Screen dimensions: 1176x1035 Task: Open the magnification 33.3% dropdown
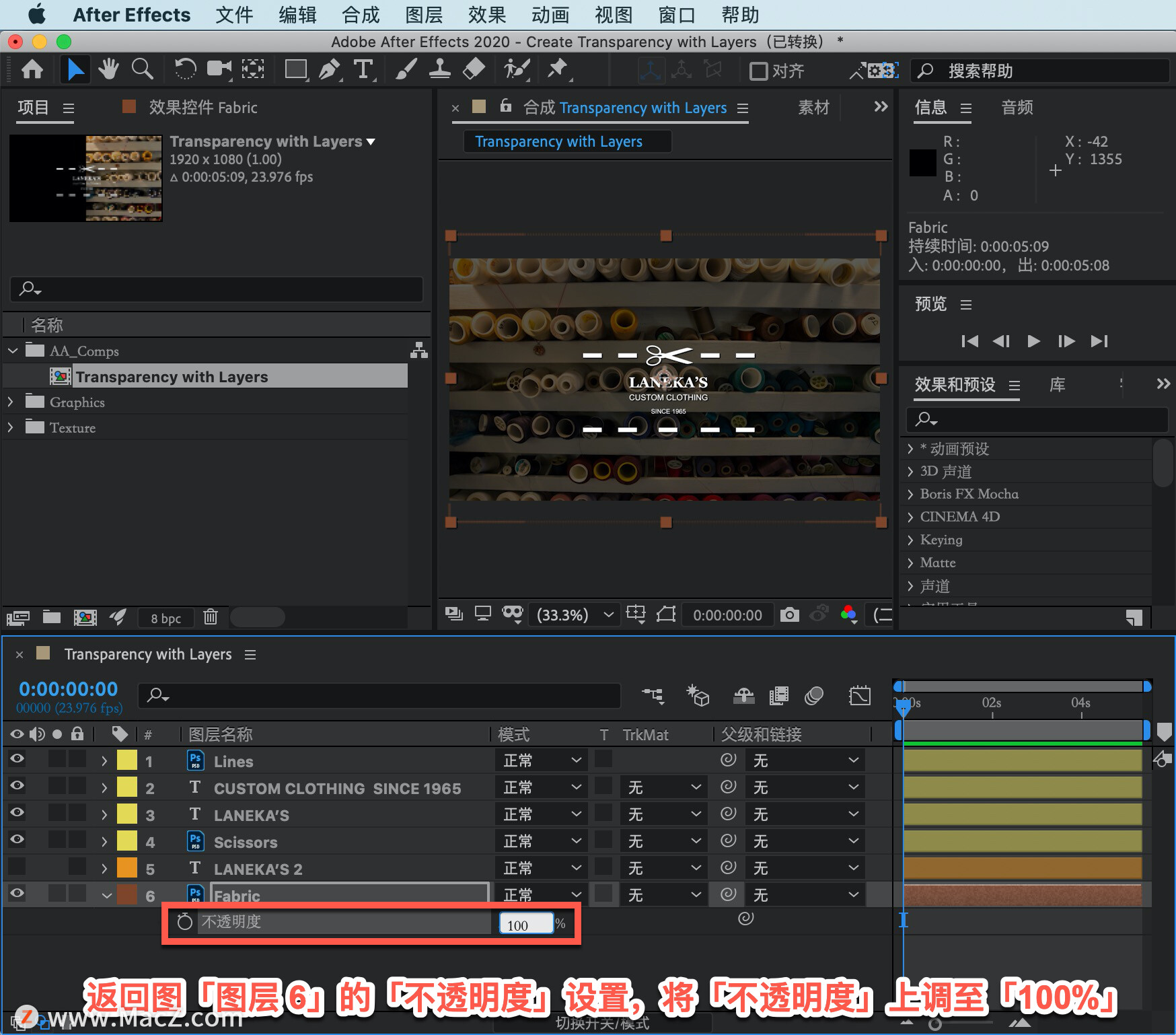pyautogui.click(x=575, y=614)
